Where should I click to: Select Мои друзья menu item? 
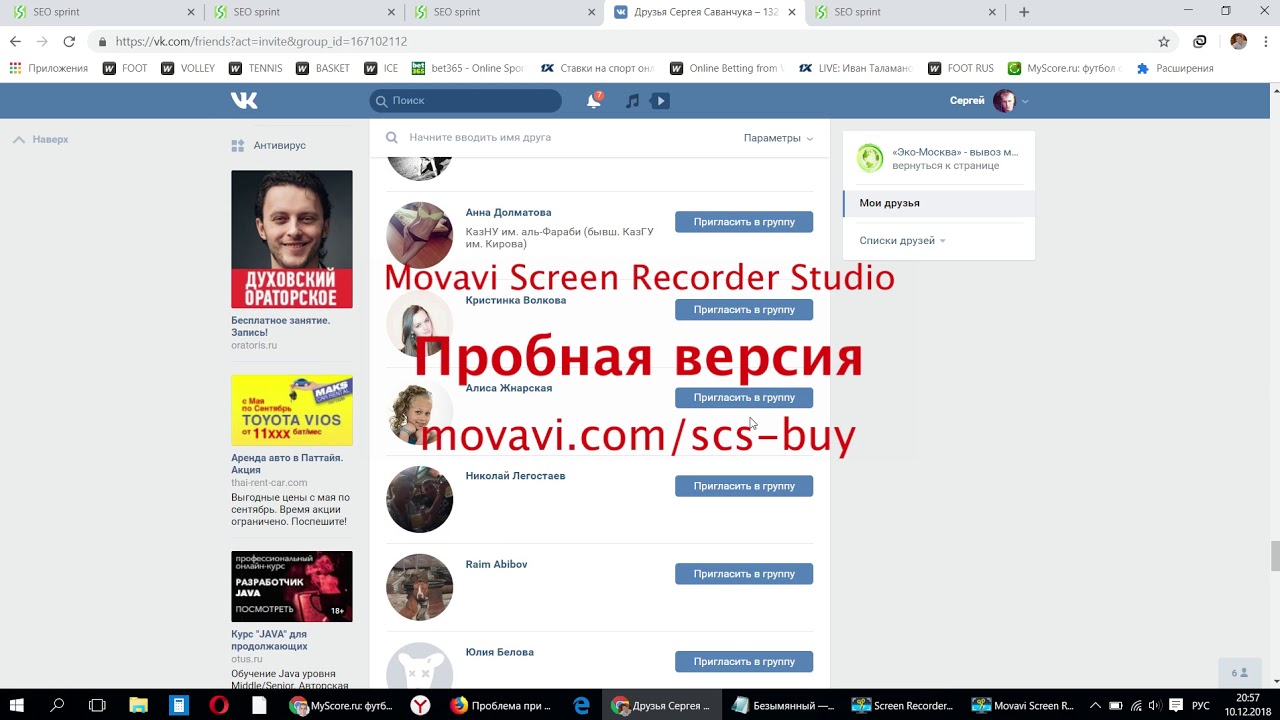939,203
